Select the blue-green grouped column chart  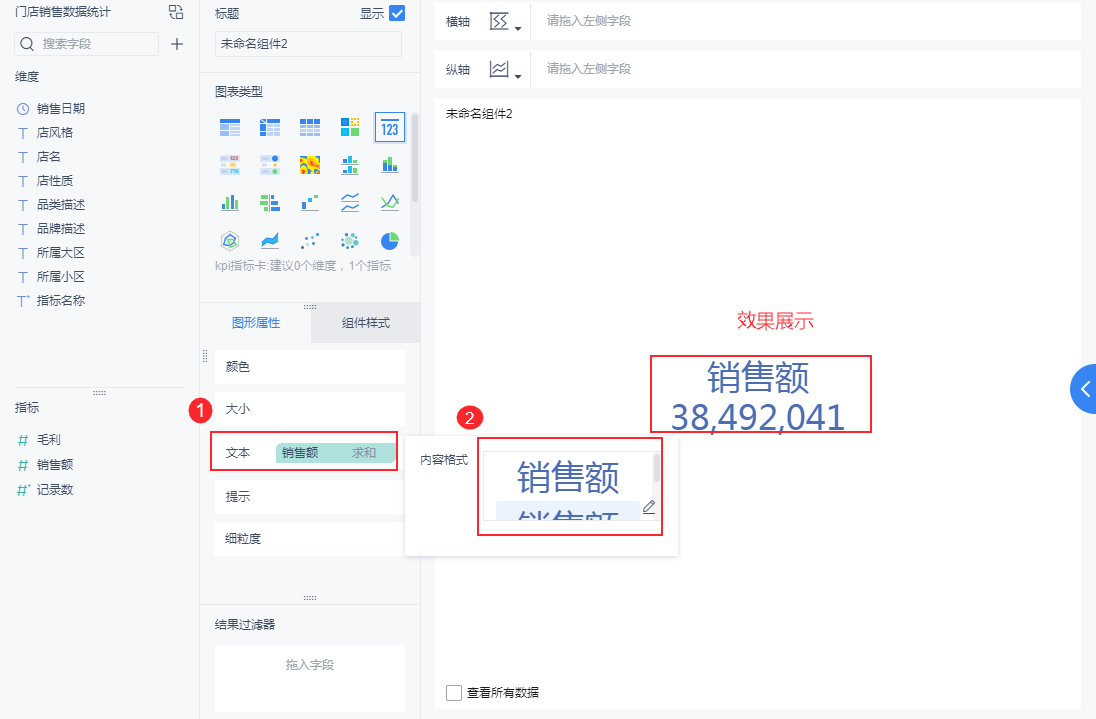[x=230, y=203]
